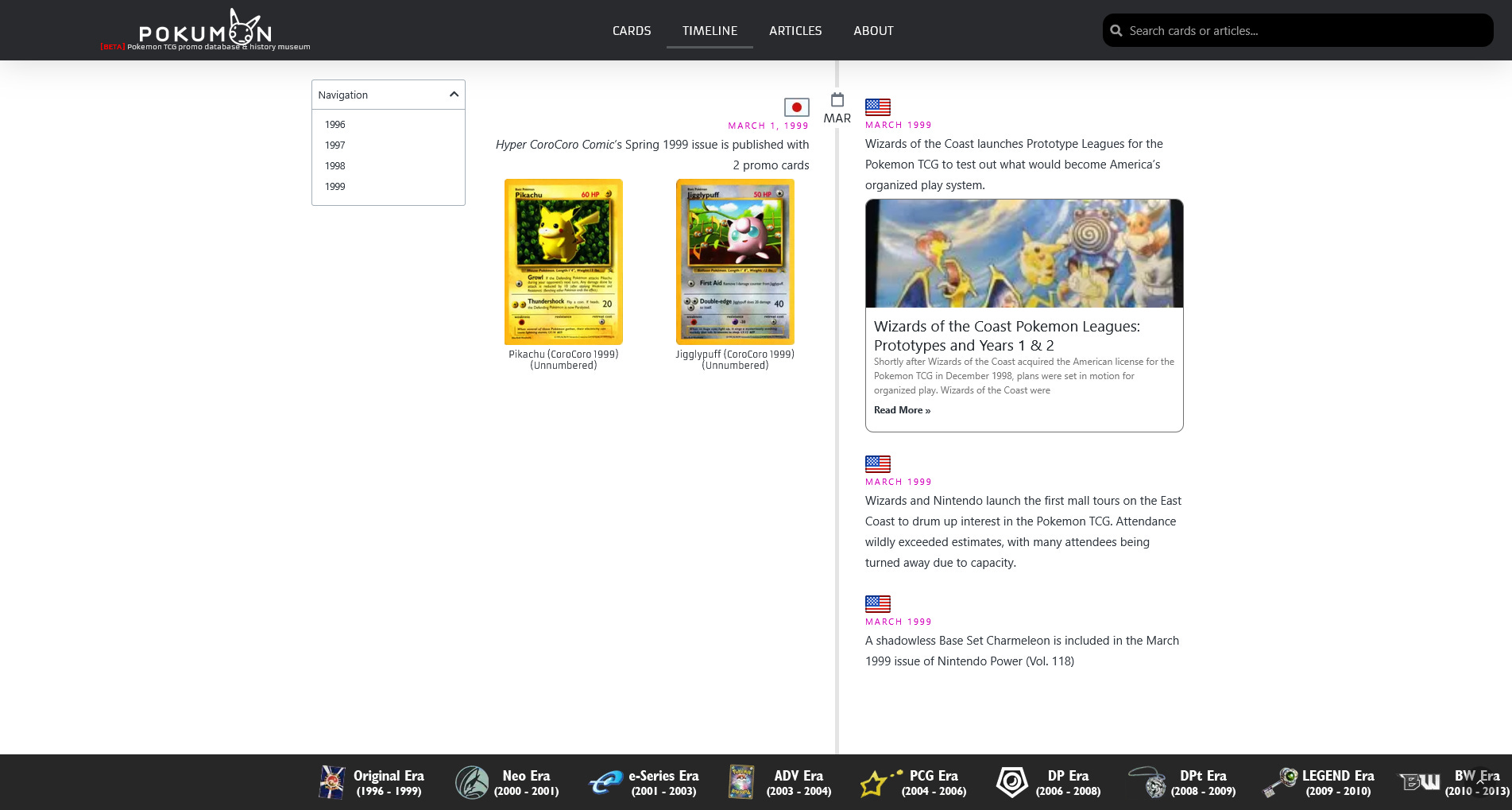Open the Pokumon logo home link
Viewport: 1512px width, 810px height.
(x=205, y=30)
